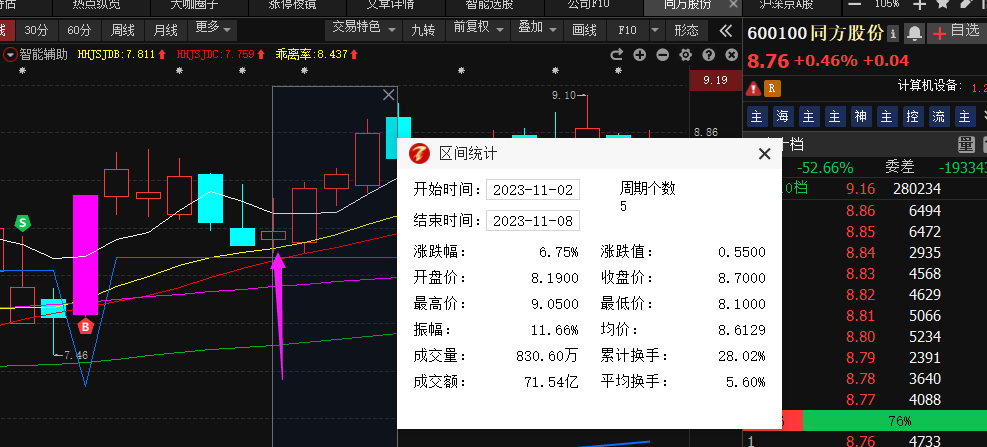This screenshot has height=447, width=987.
Task: Click the restore/redo arrow icon in chart toolbar
Action: (x=617, y=55)
